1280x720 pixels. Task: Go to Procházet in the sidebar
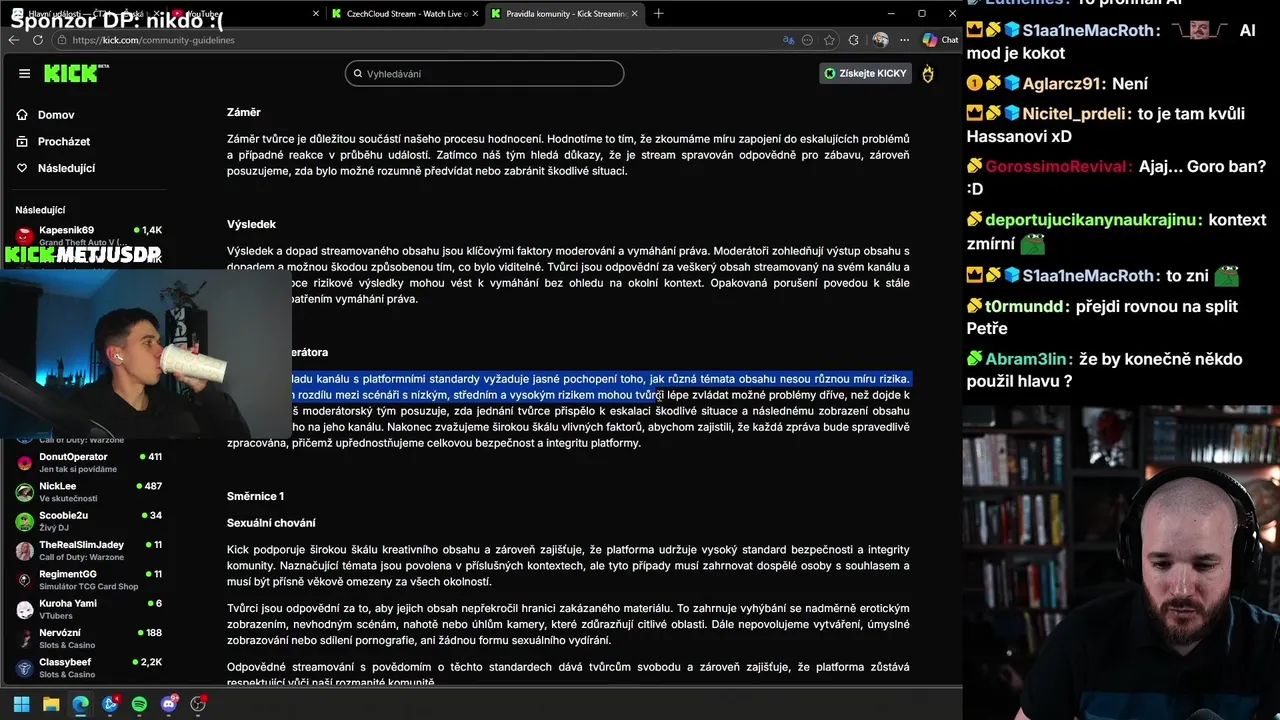tap(64, 142)
